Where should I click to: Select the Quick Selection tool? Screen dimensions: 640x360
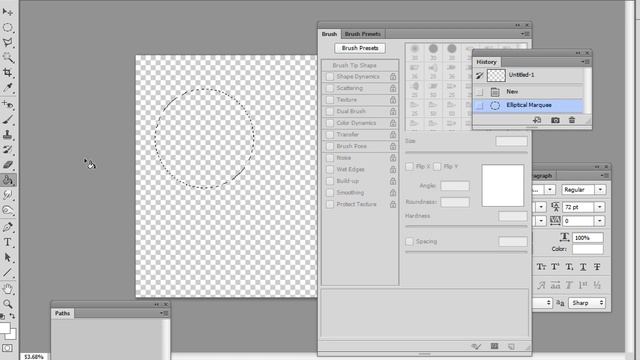coord(7,58)
